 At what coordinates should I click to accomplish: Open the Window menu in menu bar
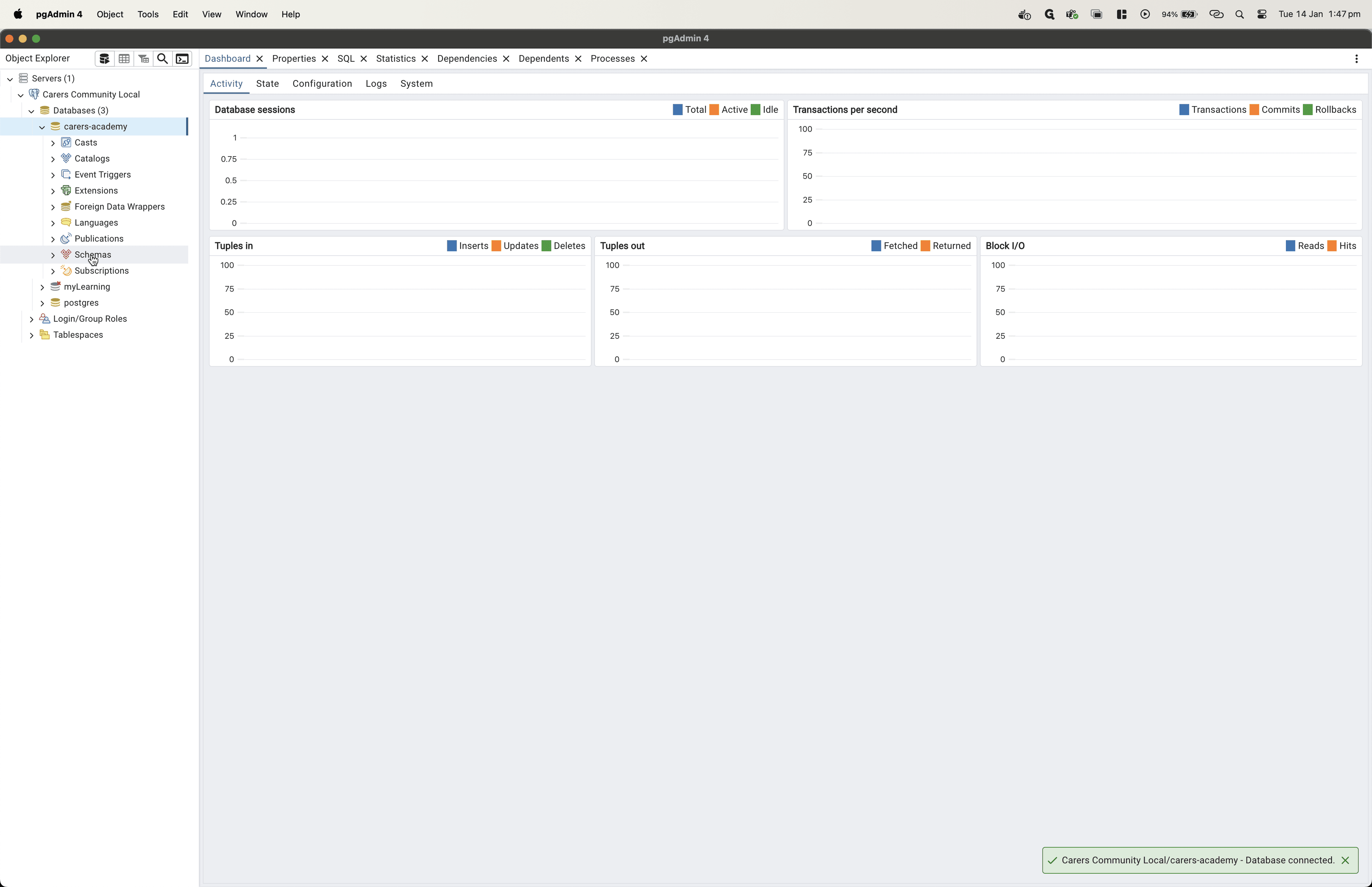251,14
